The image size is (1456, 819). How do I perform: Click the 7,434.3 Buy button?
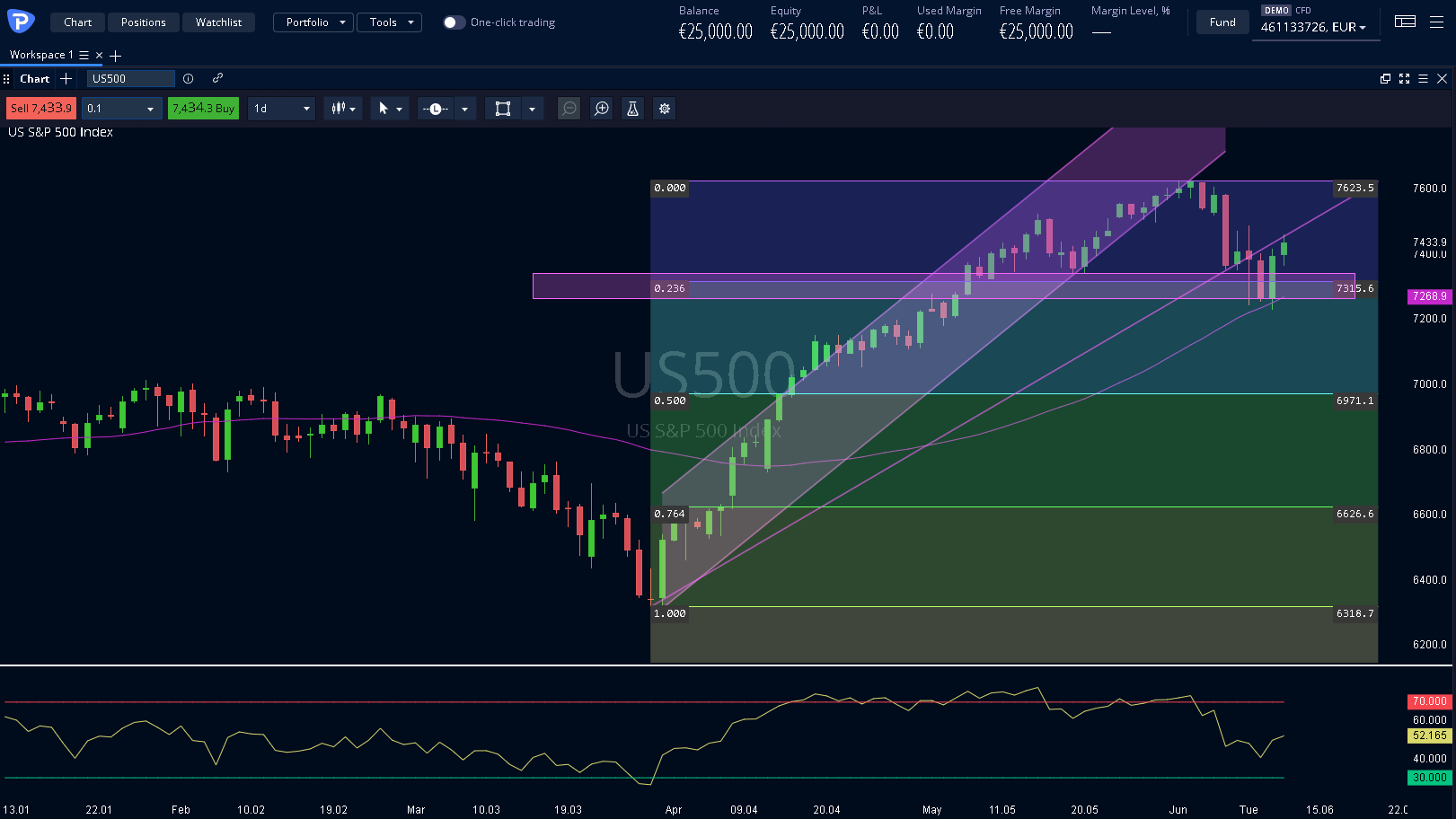click(x=204, y=109)
